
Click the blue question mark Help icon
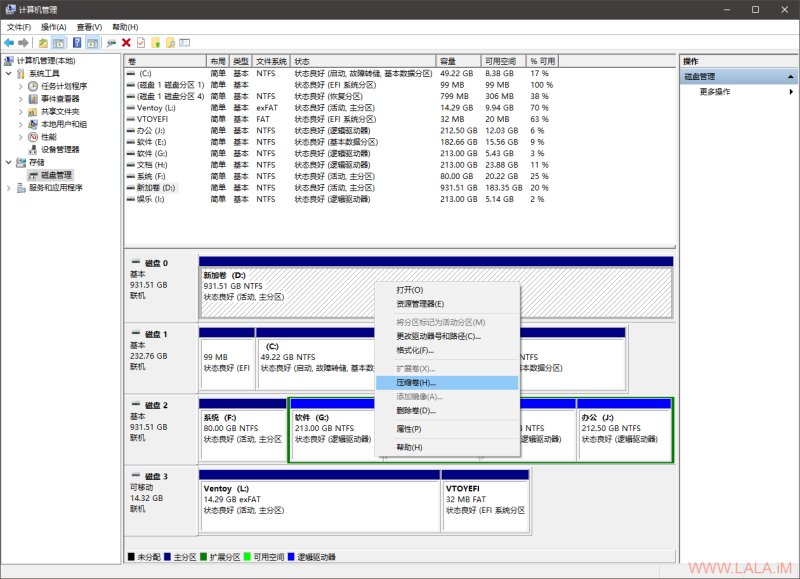click(77, 43)
